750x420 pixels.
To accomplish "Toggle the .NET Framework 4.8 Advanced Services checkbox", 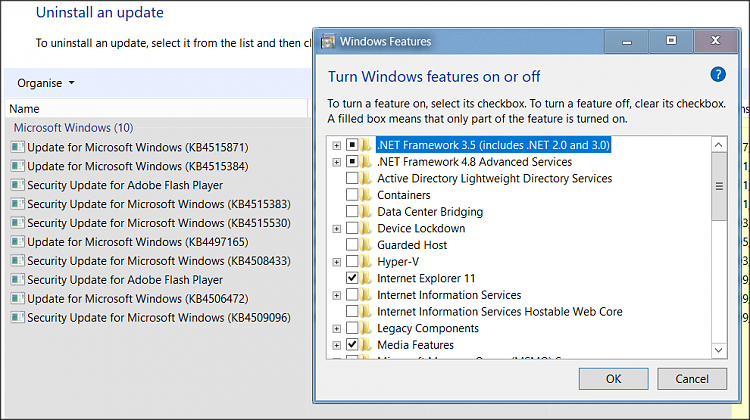I will 352,161.
